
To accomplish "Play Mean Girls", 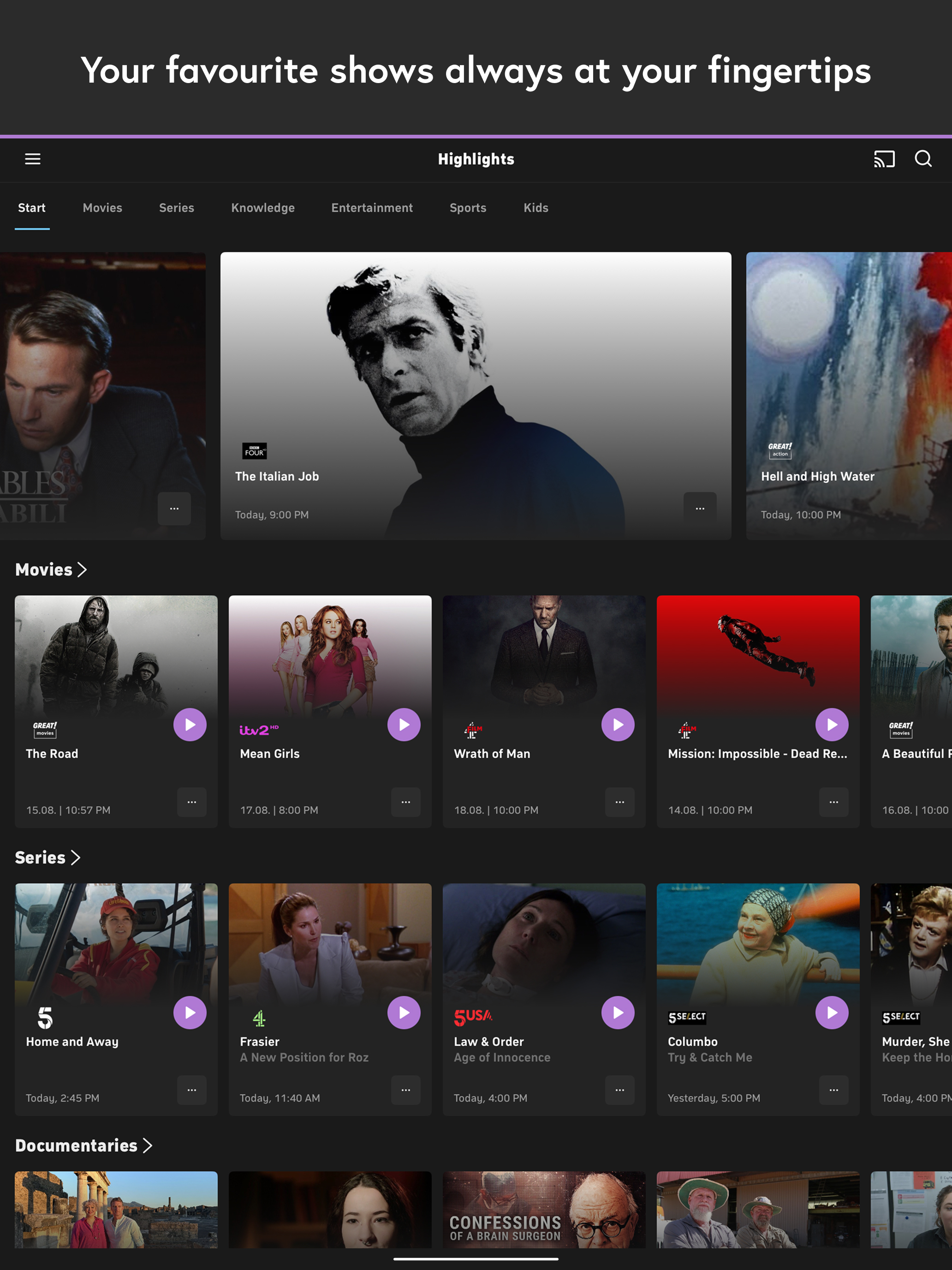I will coord(404,725).
